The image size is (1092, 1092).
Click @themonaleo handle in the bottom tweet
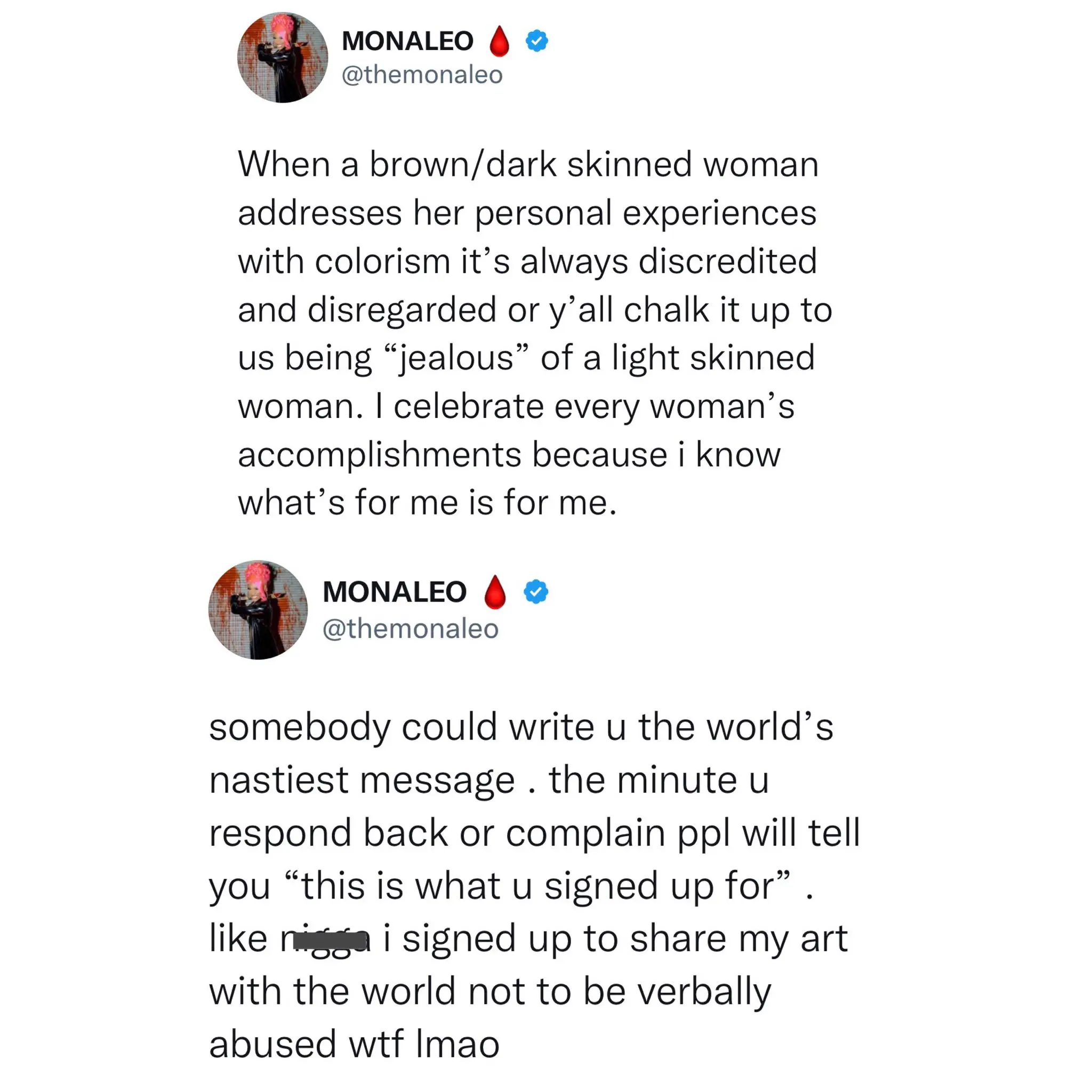[x=411, y=629]
